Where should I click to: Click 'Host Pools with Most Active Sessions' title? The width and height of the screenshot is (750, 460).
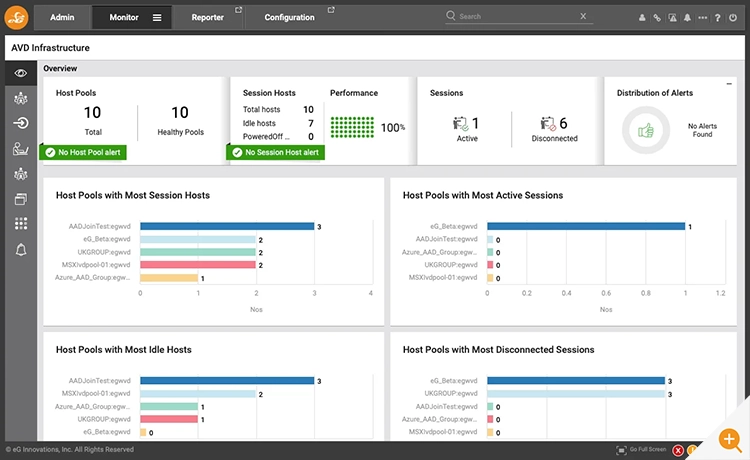coord(483,195)
